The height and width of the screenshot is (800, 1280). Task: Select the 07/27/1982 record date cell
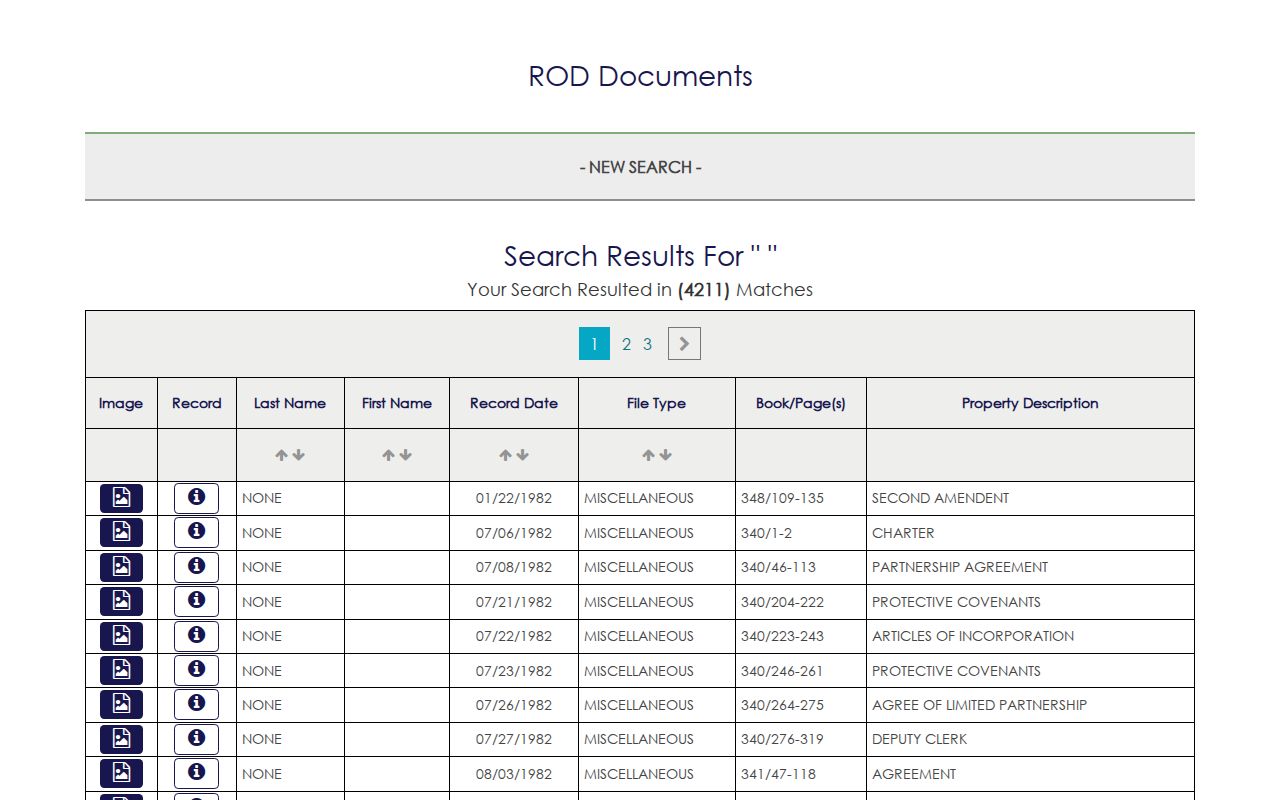(514, 739)
